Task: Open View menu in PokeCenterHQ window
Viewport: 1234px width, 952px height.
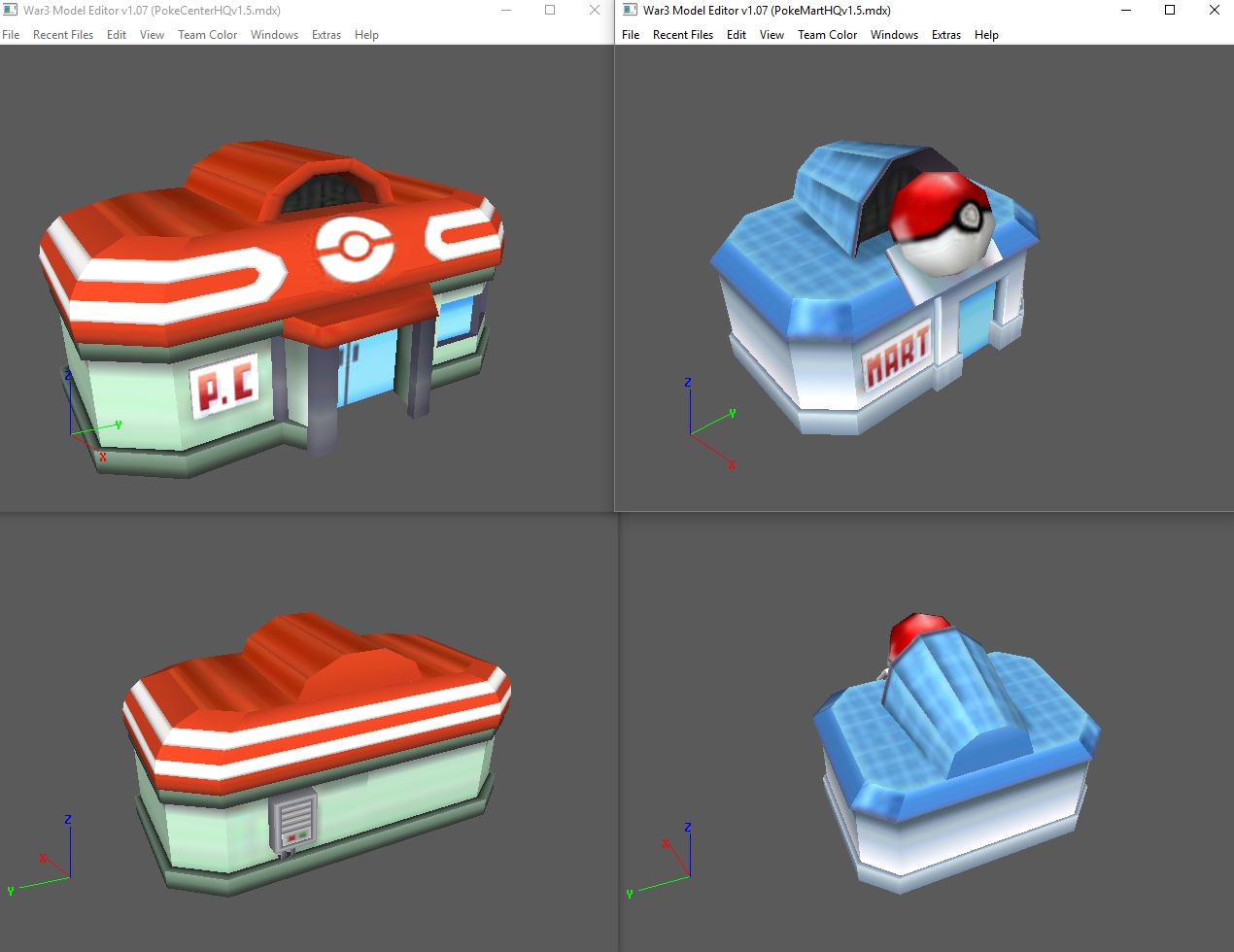Action: (152, 35)
